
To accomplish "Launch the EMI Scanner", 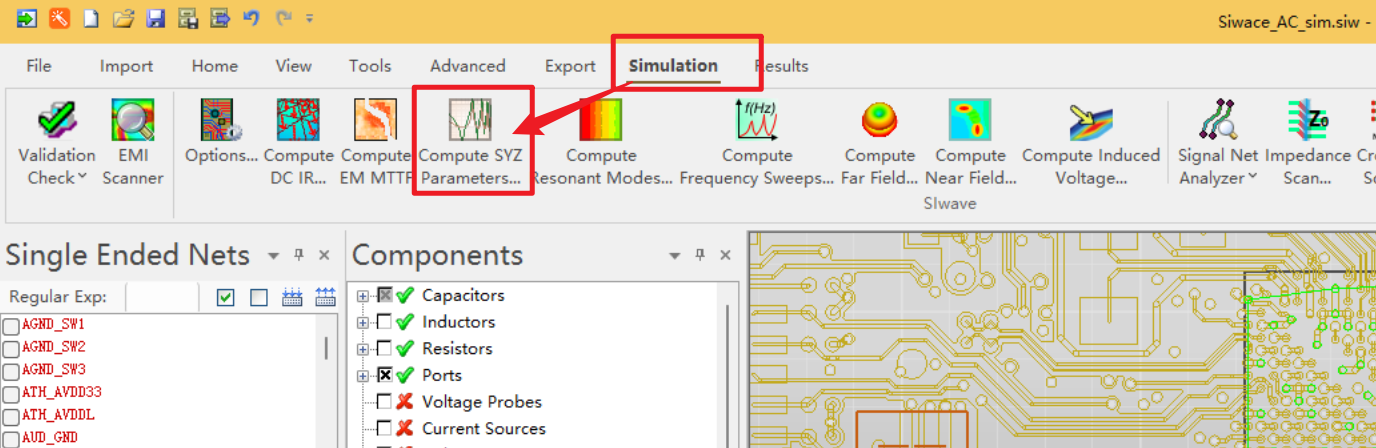I will 132,142.
